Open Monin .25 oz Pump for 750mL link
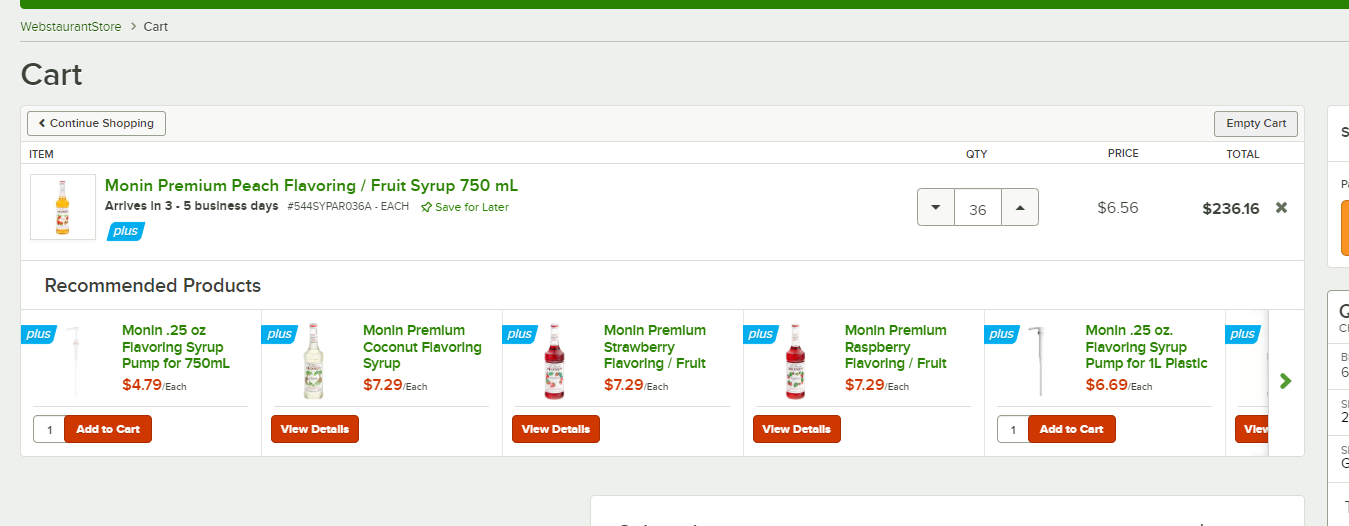Viewport: 1349px width, 526px height. 176,347
